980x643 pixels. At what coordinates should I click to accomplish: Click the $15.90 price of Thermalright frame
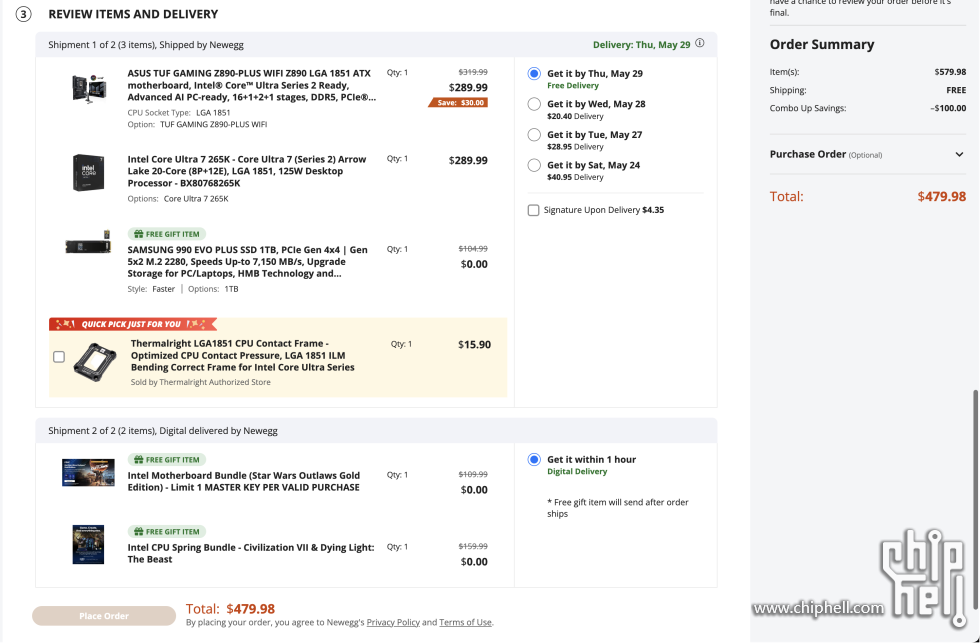tap(474, 345)
